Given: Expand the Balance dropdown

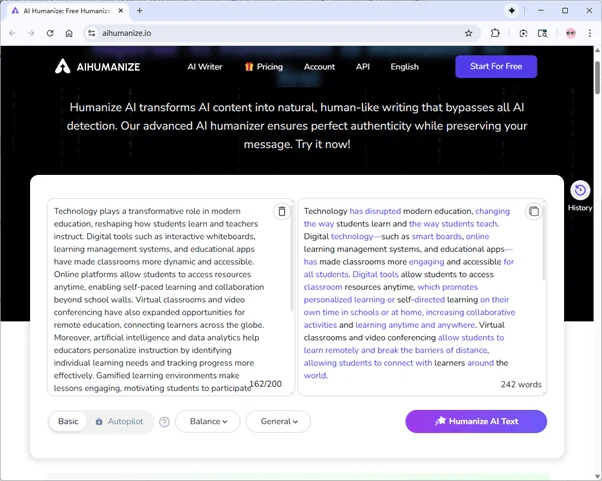Looking at the screenshot, I should point(208,422).
